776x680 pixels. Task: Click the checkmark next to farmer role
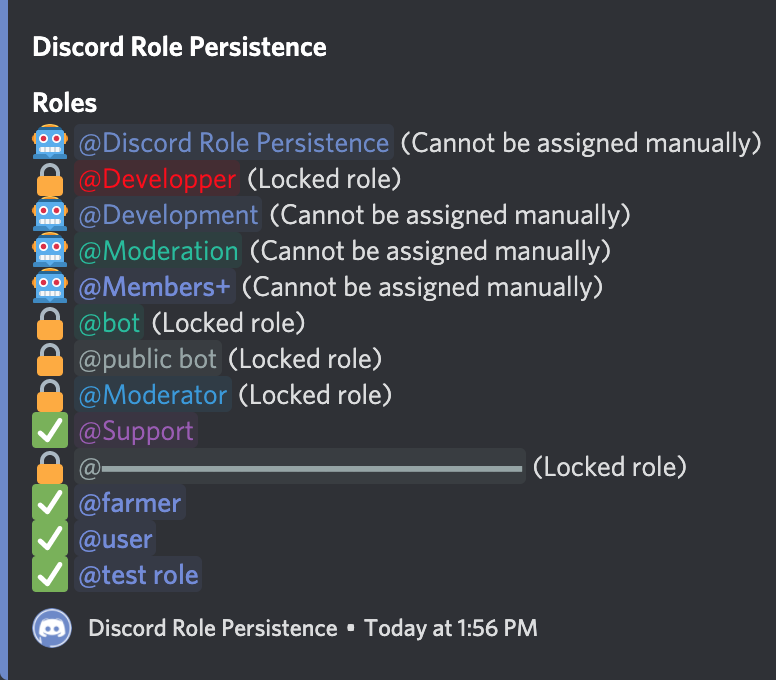point(50,503)
